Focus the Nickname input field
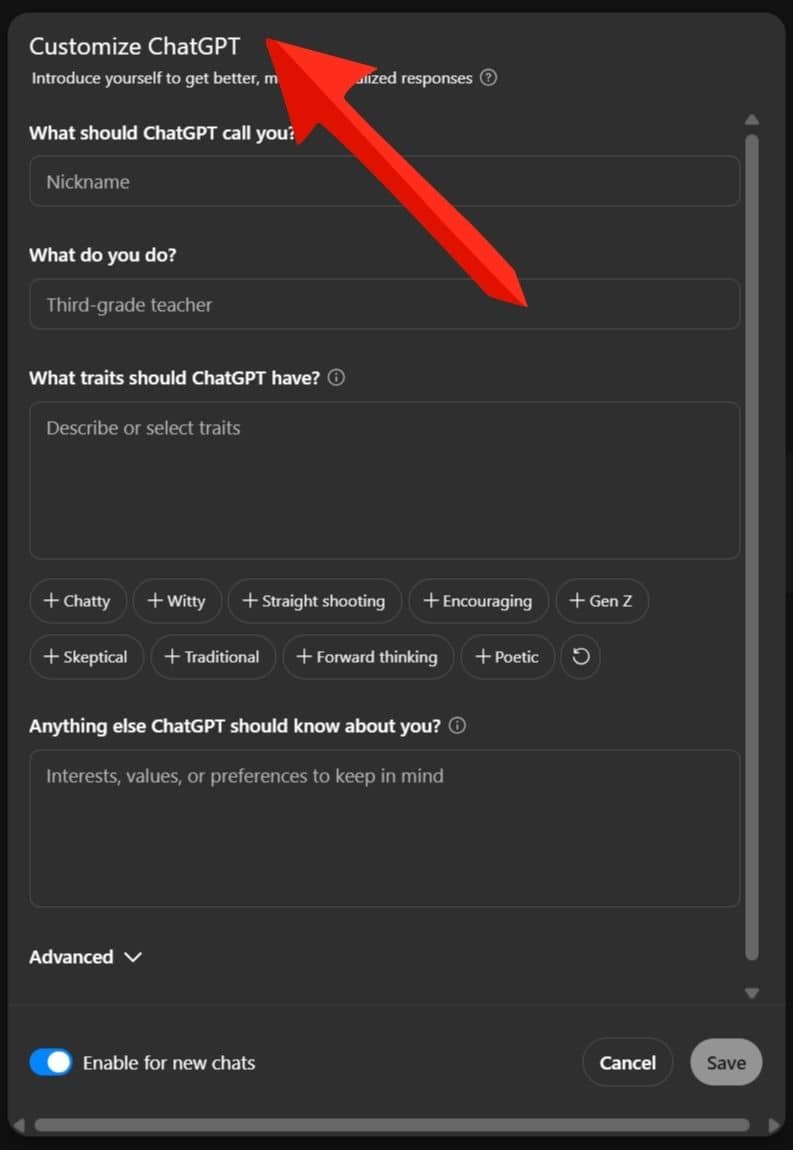 click(x=384, y=181)
